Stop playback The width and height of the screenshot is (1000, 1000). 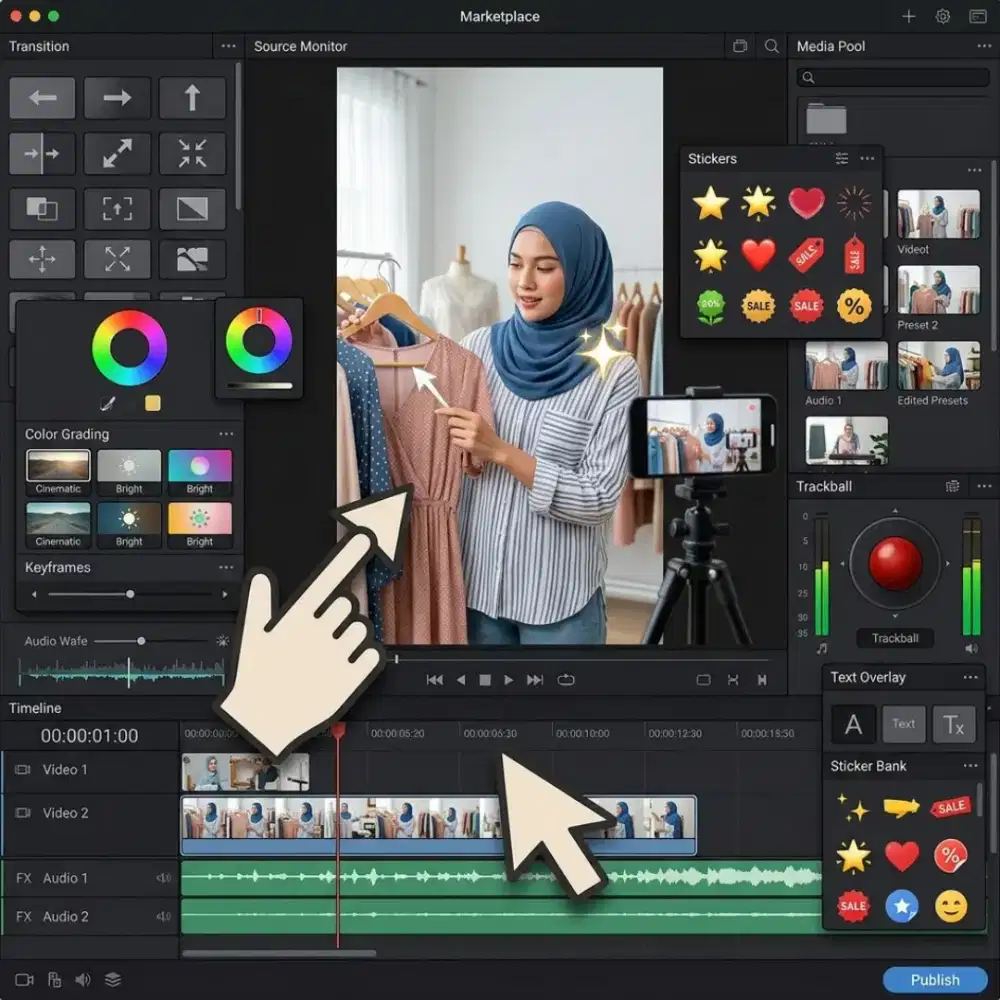click(x=485, y=680)
